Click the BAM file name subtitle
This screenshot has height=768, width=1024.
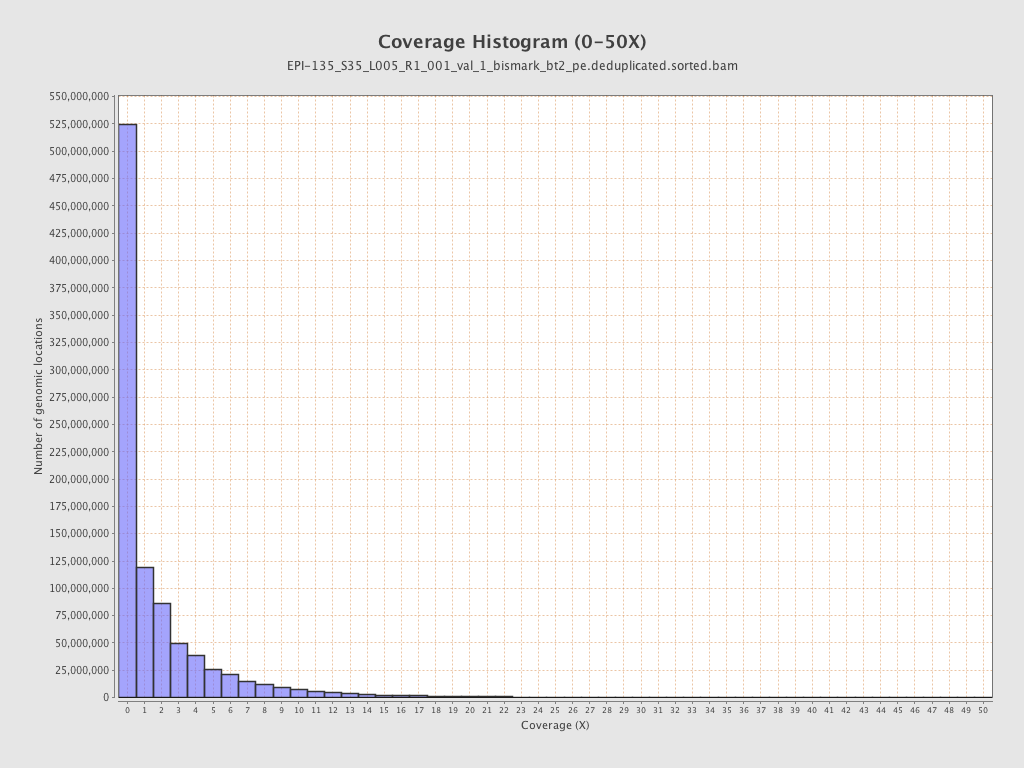click(512, 66)
